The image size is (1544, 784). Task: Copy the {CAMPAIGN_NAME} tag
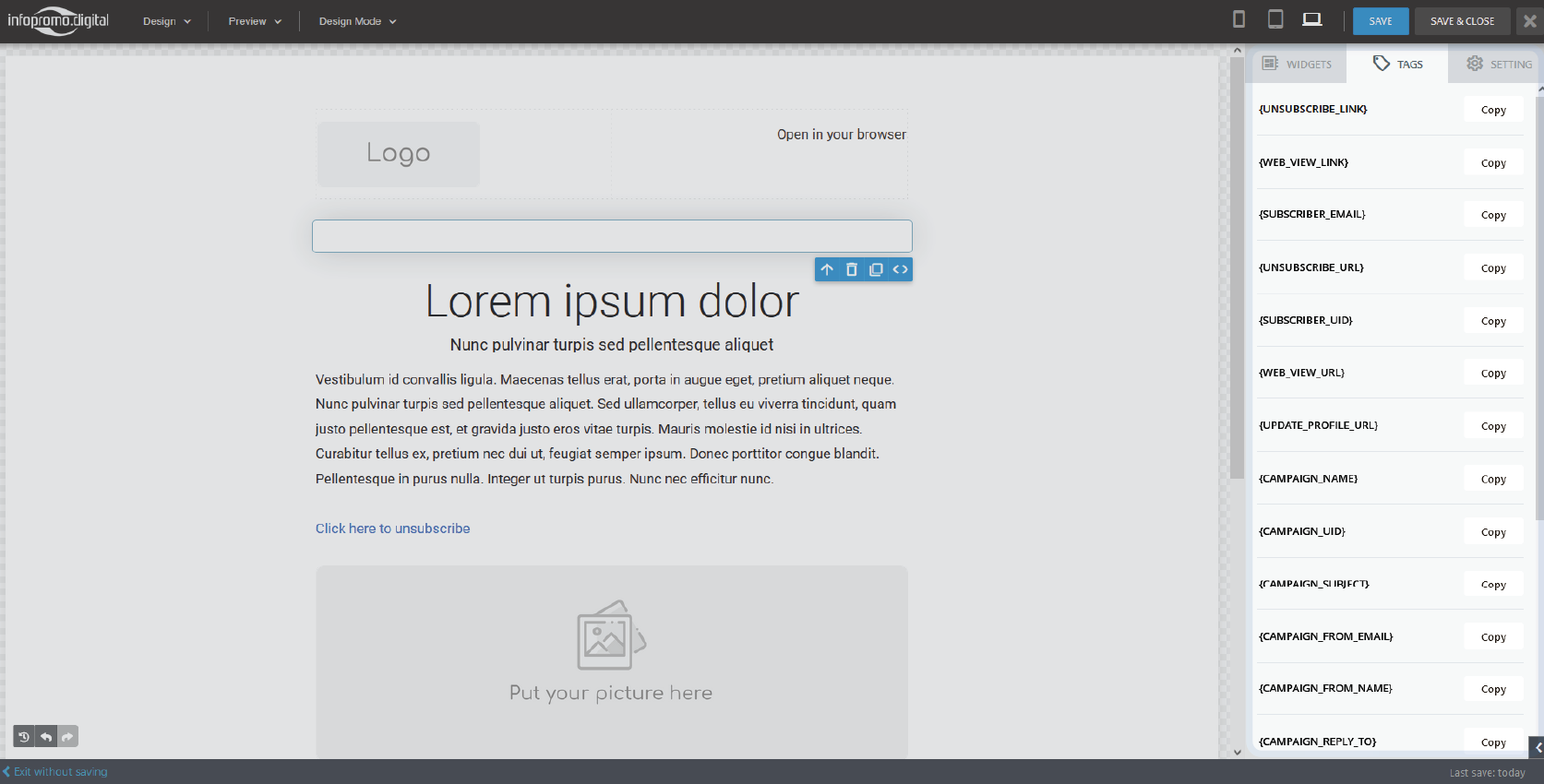pos(1493,480)
